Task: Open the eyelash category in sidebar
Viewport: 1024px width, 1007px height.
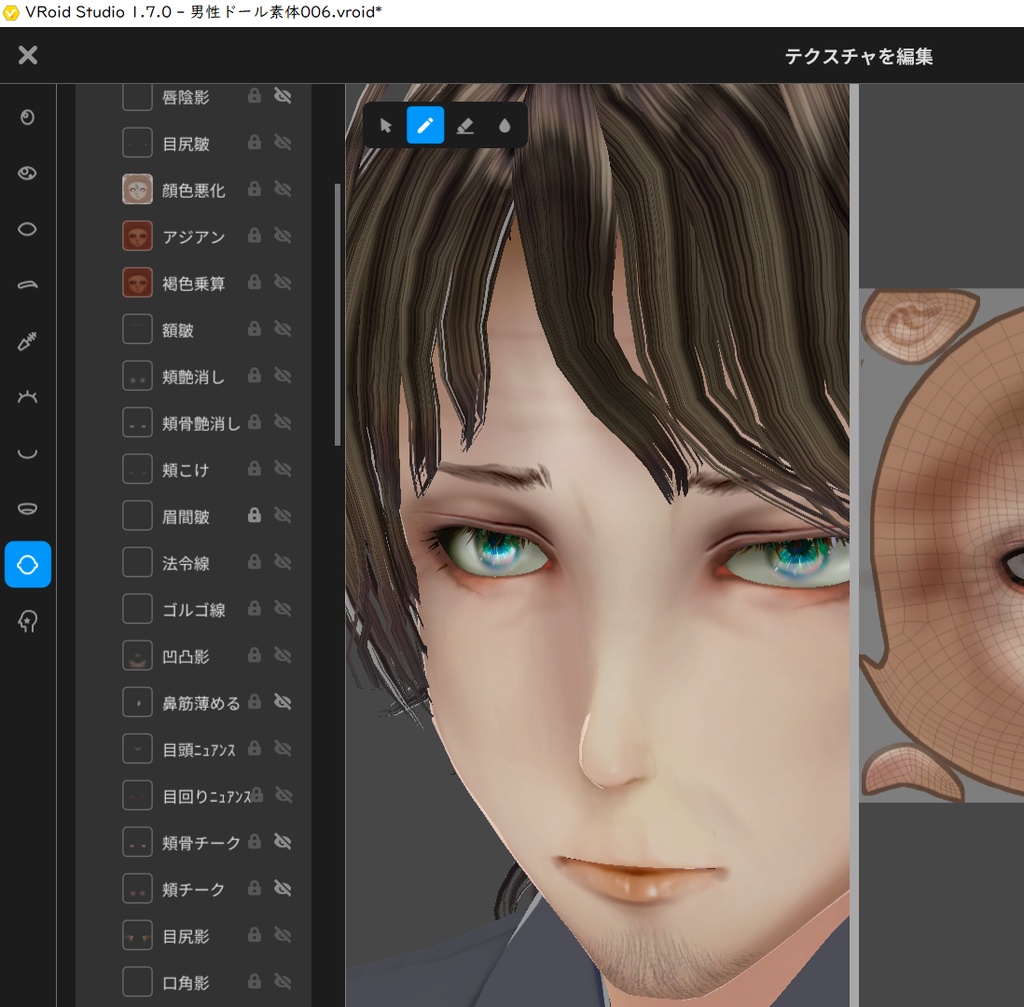Action: tap(27, 396)
